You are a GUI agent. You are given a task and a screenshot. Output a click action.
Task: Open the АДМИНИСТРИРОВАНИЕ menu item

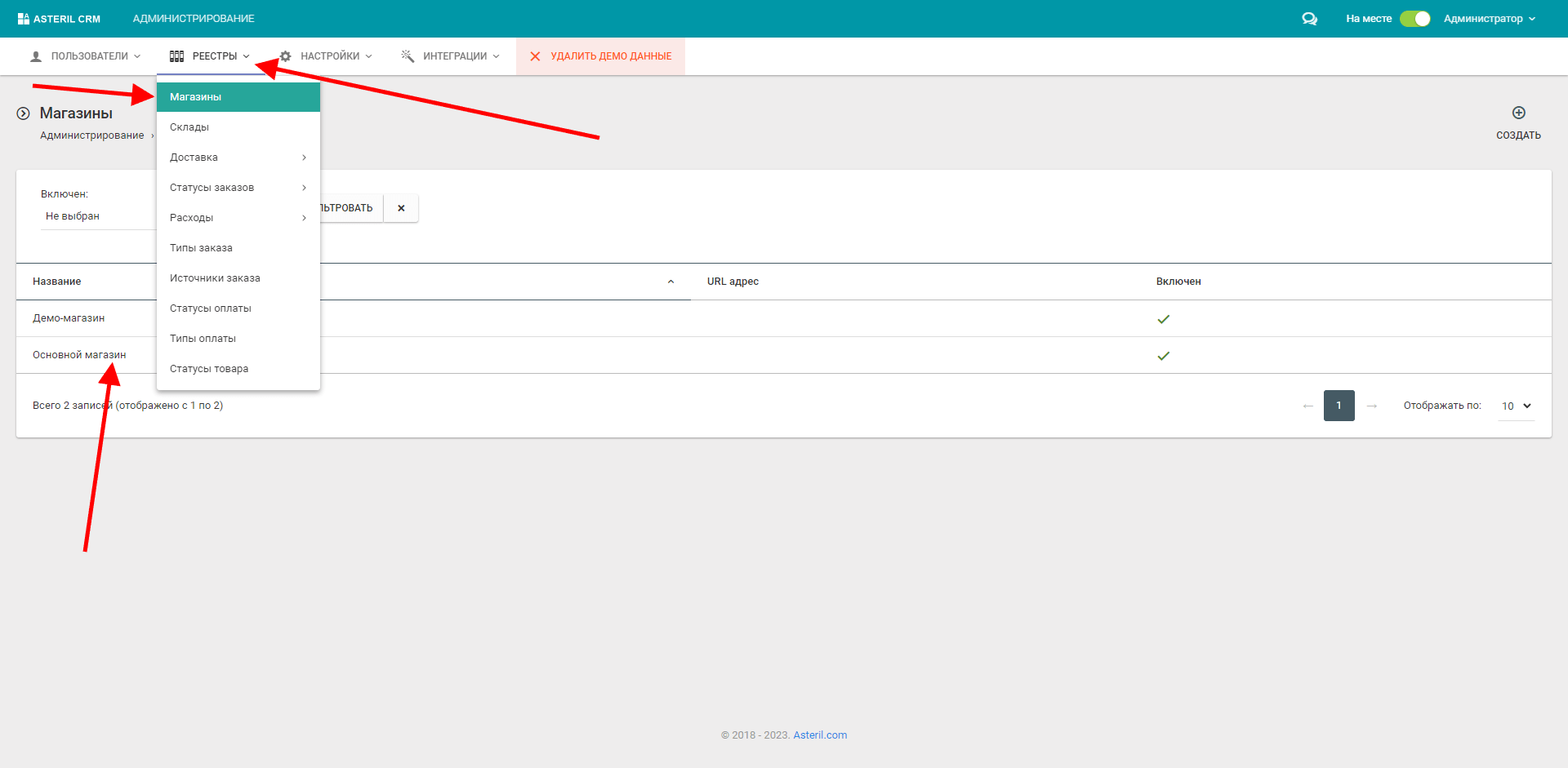pos(193,18)
